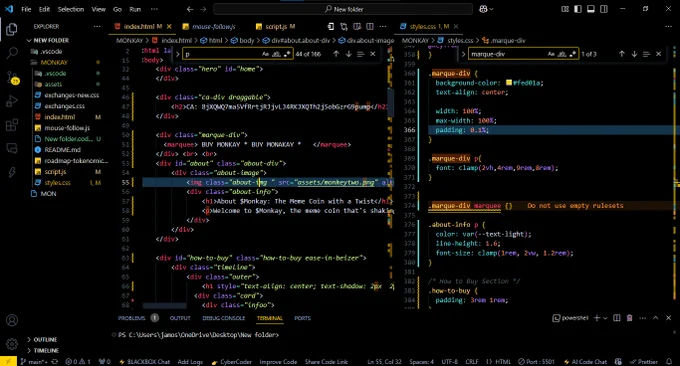Click the #fed01a color swatch
The width and height of the screenshot is (680, 366).
509,82
